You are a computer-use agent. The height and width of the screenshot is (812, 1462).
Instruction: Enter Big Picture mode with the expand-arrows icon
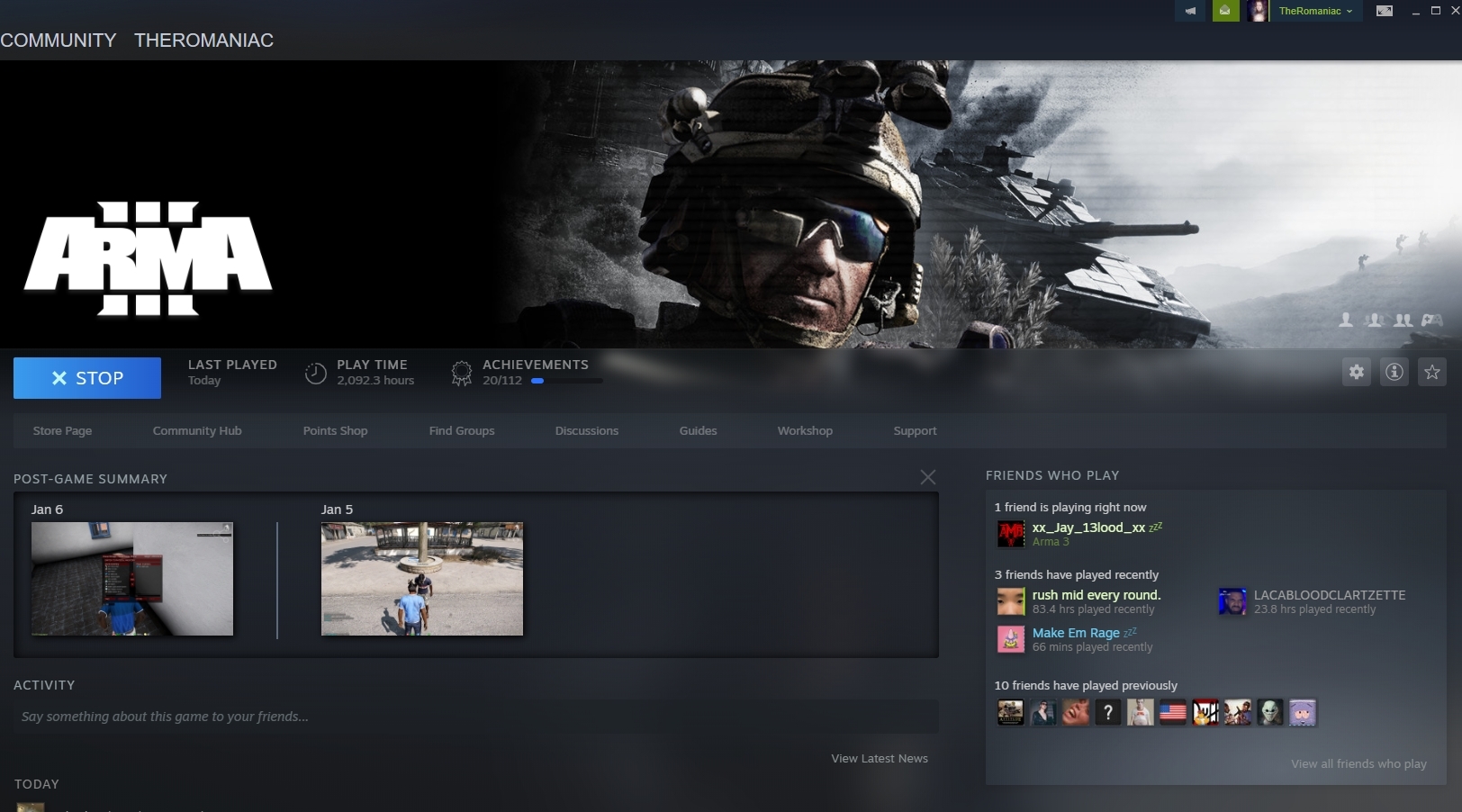coord(1385,11)
